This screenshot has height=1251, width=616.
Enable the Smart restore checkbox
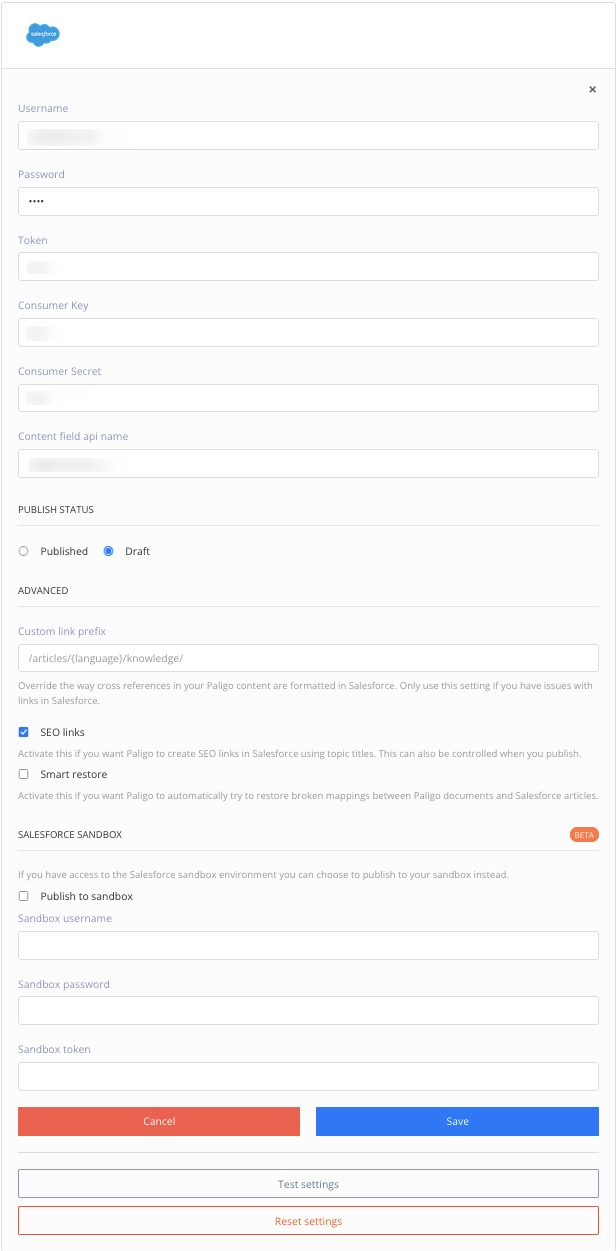point(24,774)
